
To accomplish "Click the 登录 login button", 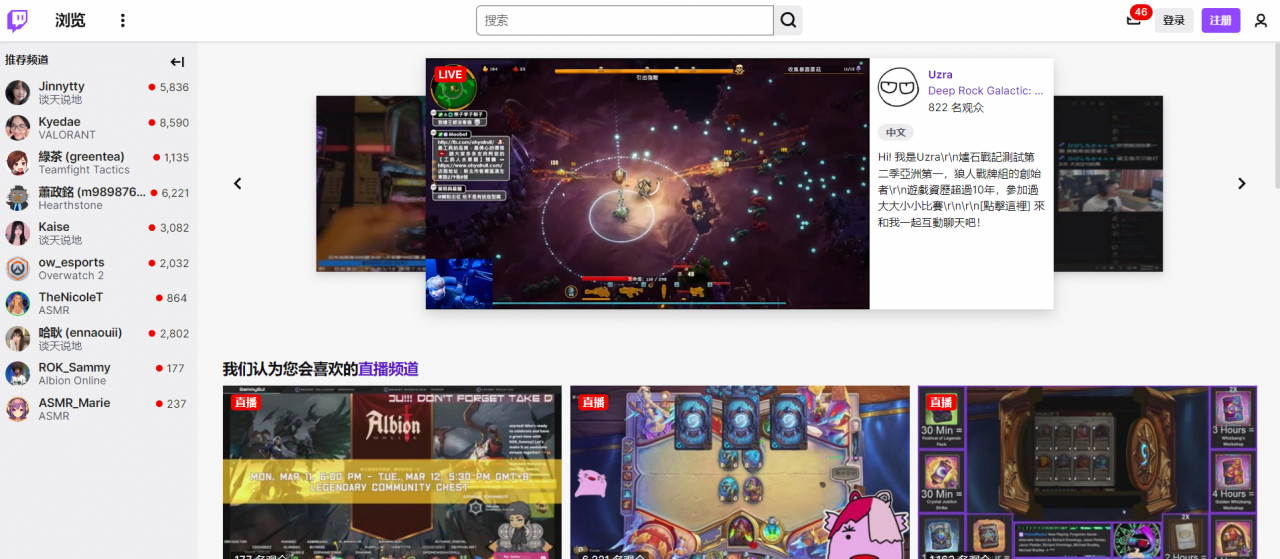I will 1174,20.
